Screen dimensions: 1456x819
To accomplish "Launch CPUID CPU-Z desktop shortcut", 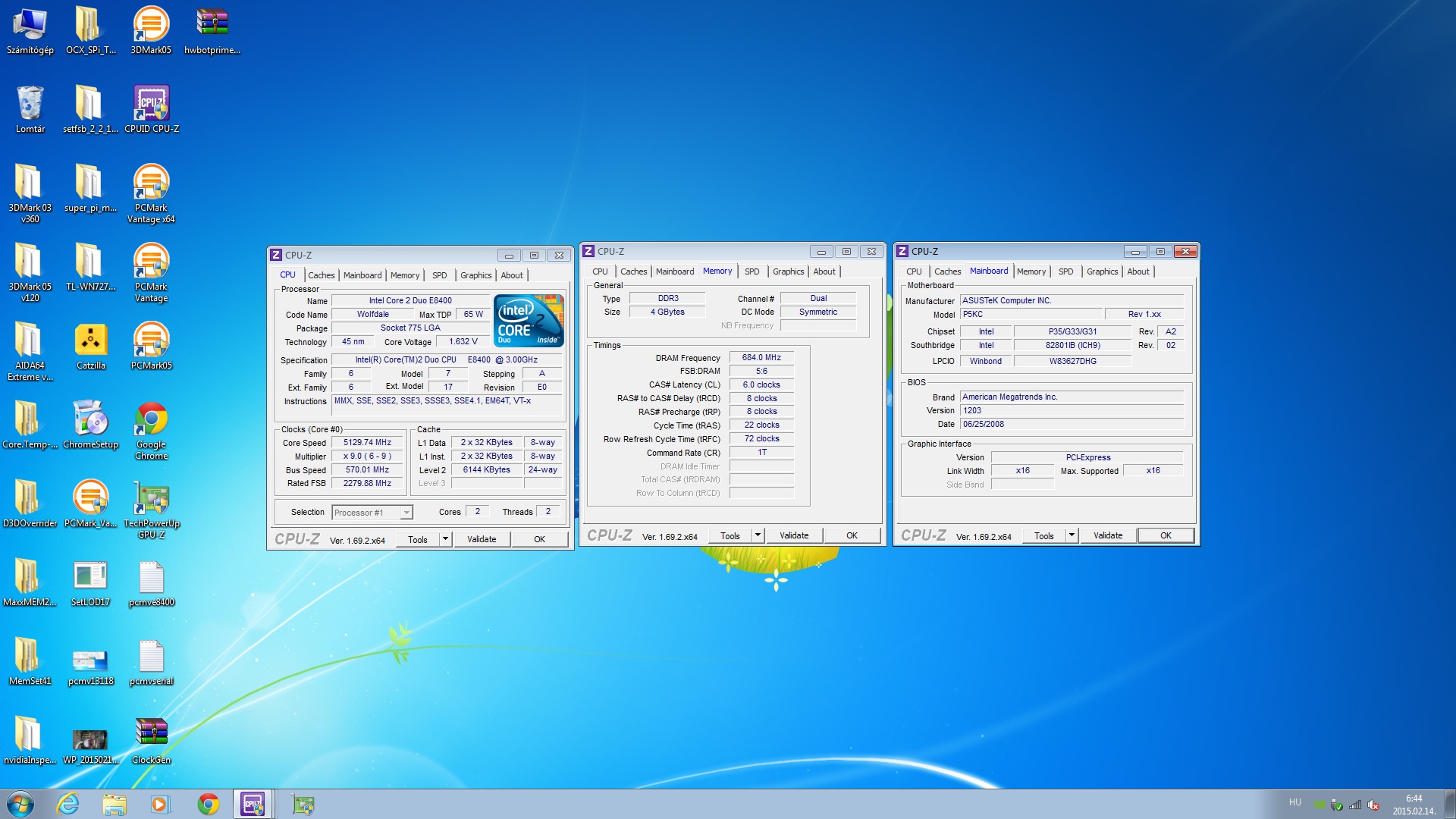I will tap(152, 109).
